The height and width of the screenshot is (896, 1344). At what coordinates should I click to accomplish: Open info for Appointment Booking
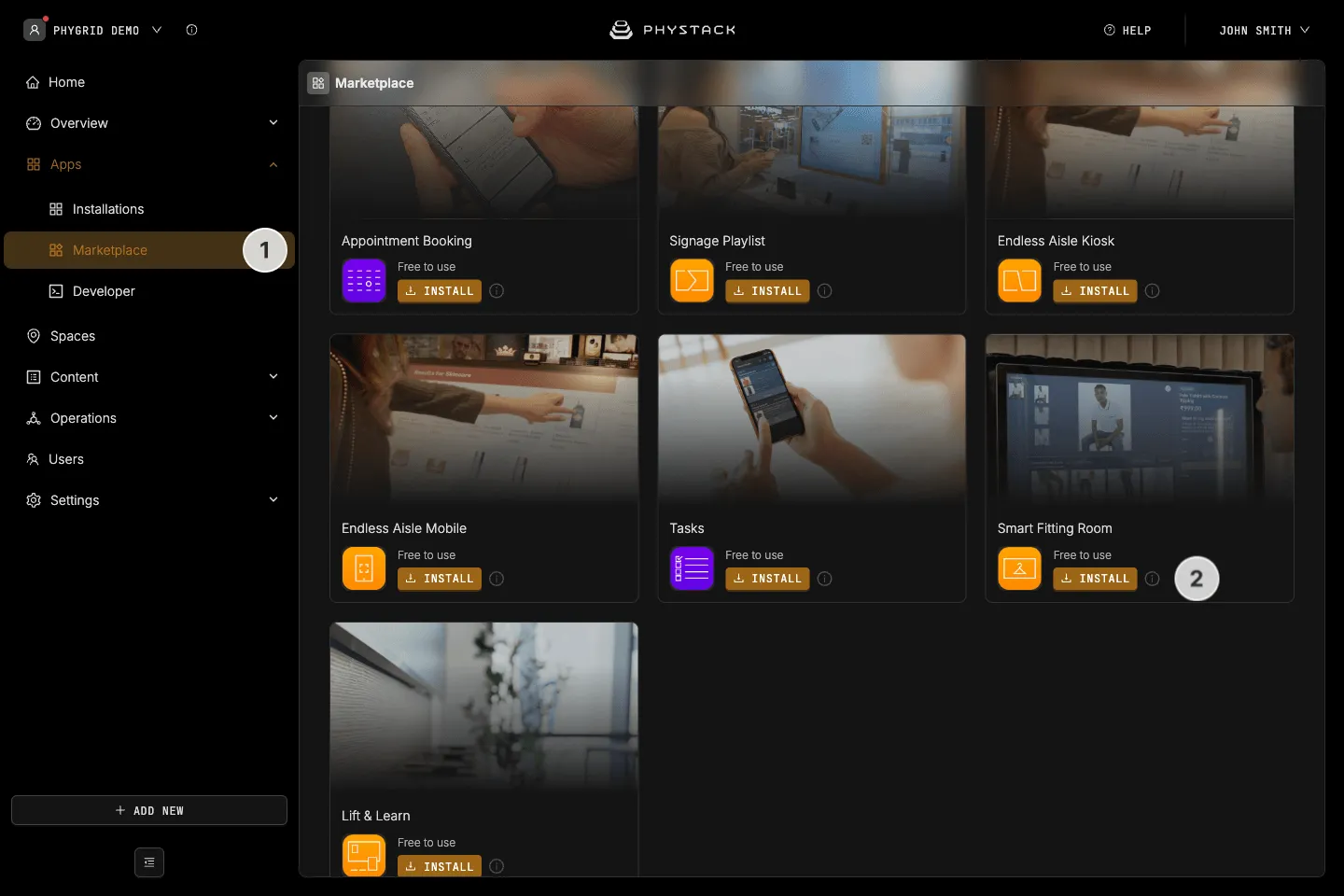(497, 291)
